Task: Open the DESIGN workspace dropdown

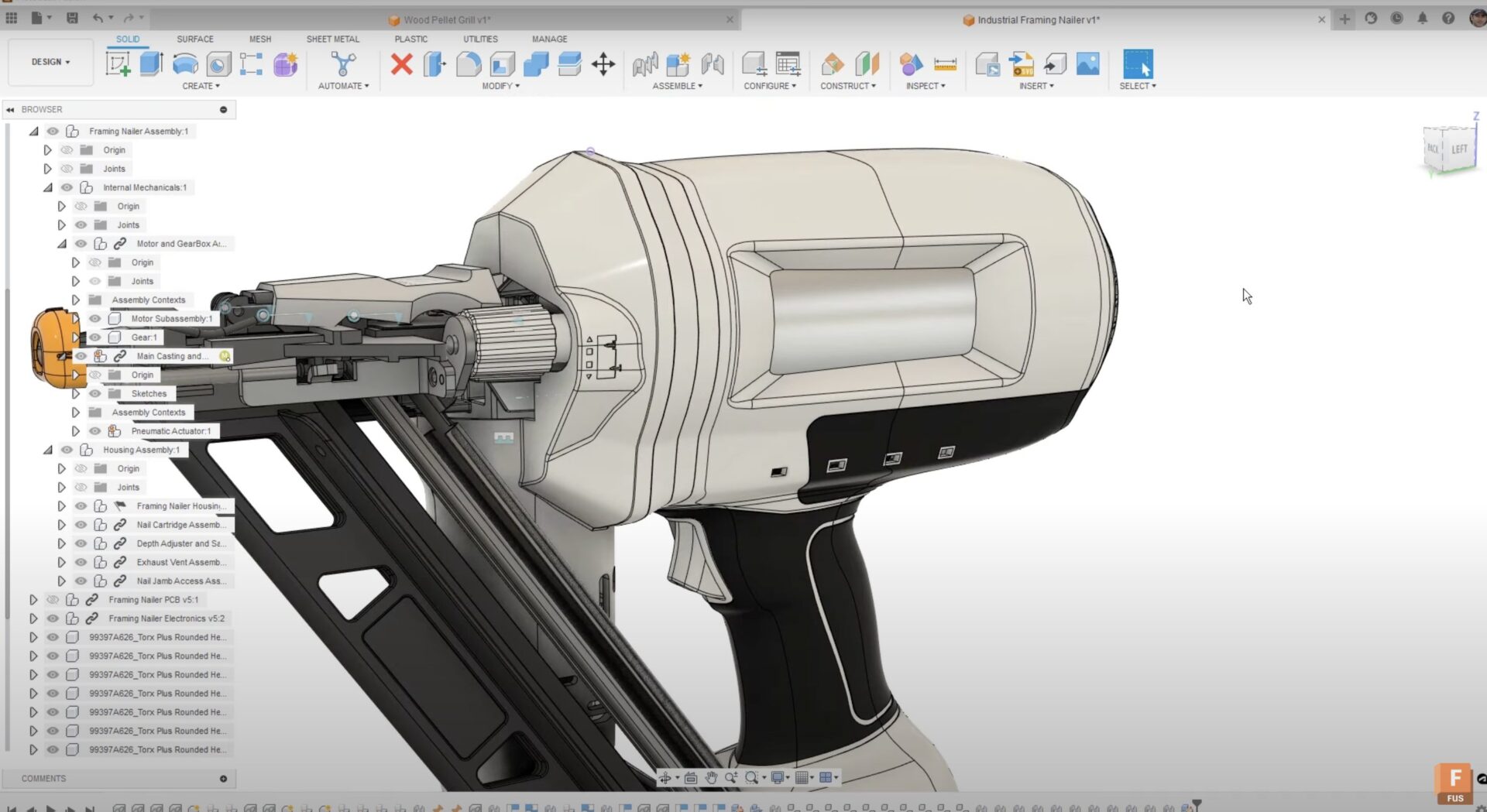Action: [x=50, y=62]
